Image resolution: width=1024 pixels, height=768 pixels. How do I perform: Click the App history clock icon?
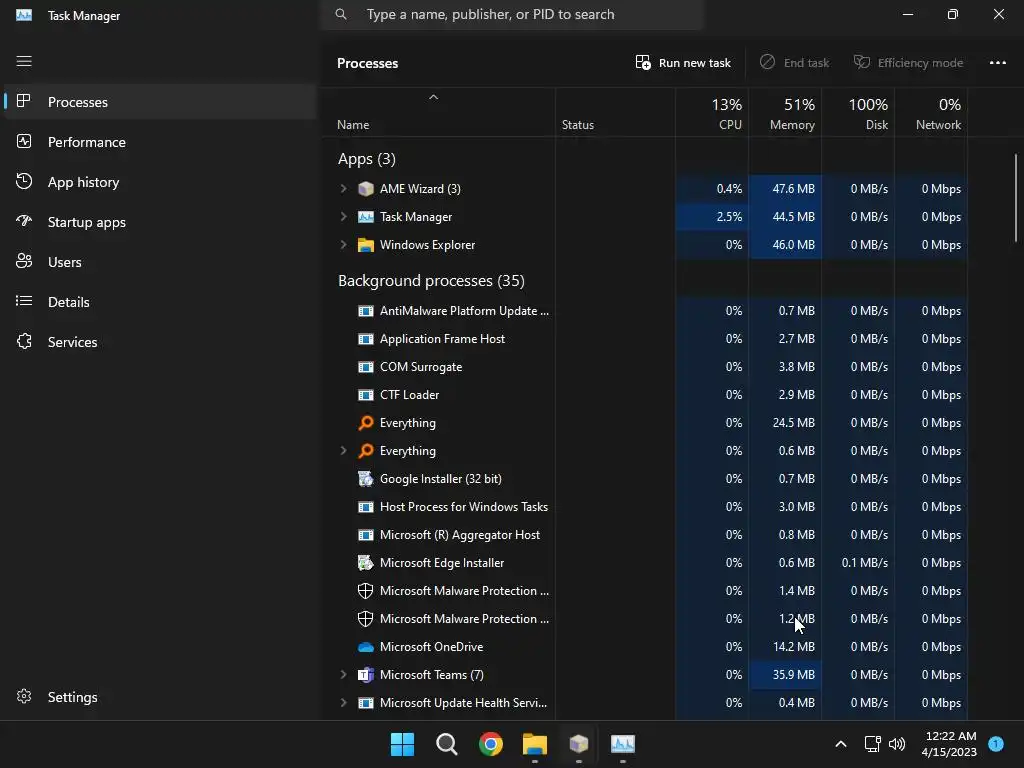tap(24, 182)
